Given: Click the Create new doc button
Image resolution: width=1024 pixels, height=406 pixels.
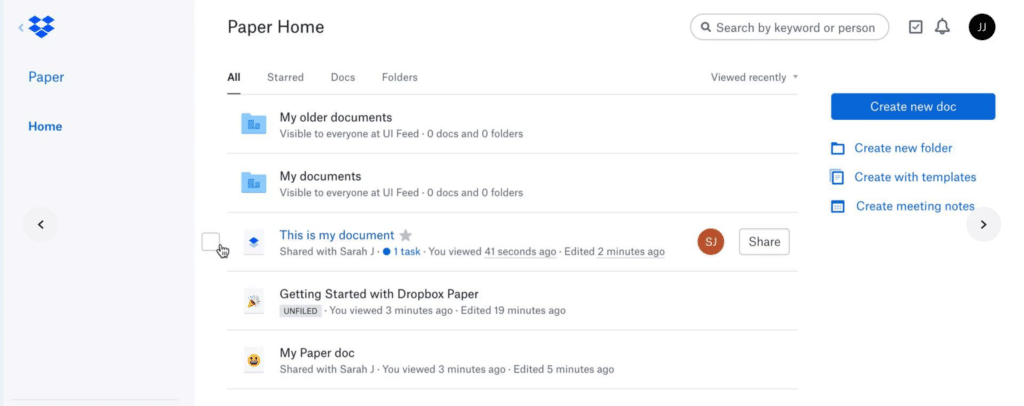Looking at the screenshot, I should tap(913, 106).
